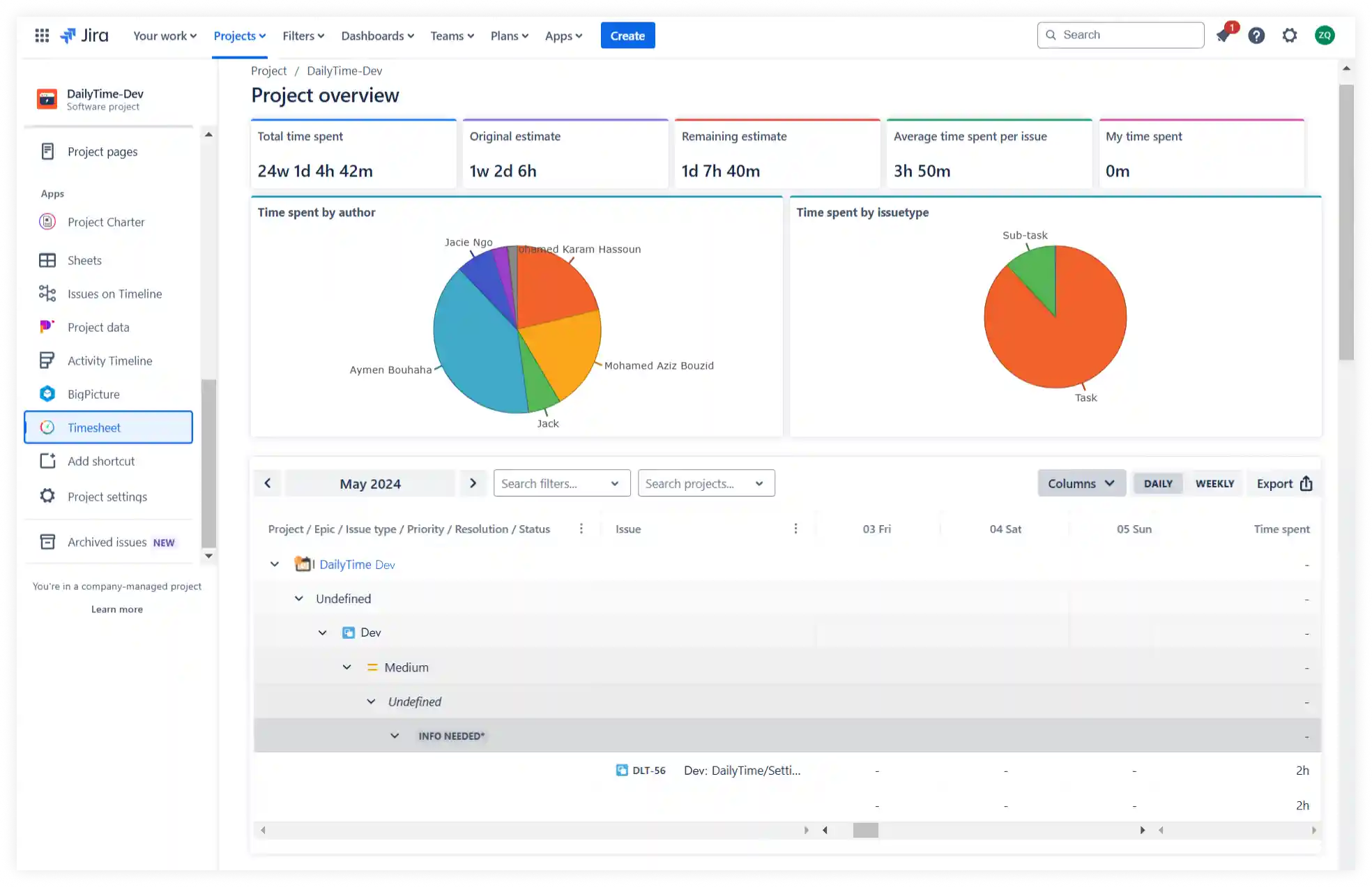
Task: Click the Sheets grid icon
Action: [47, 260]
